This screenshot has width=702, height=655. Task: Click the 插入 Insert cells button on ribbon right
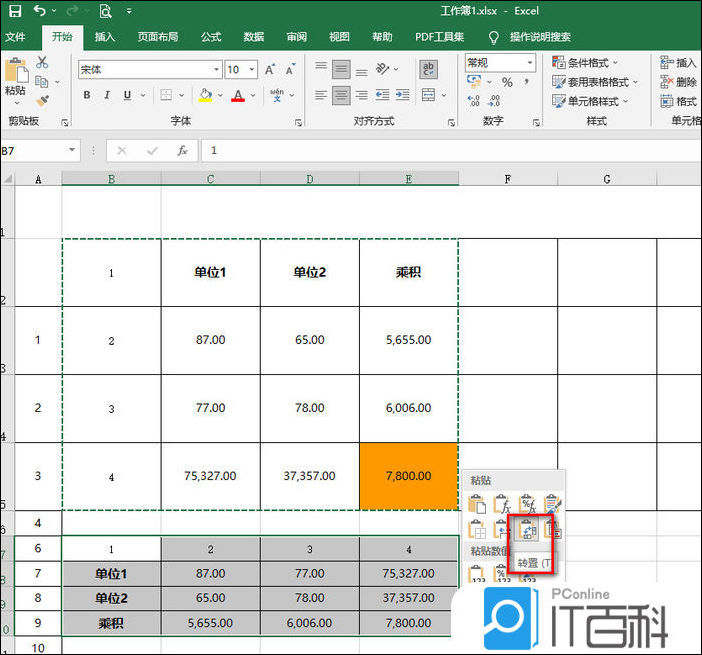pos(678,62)
